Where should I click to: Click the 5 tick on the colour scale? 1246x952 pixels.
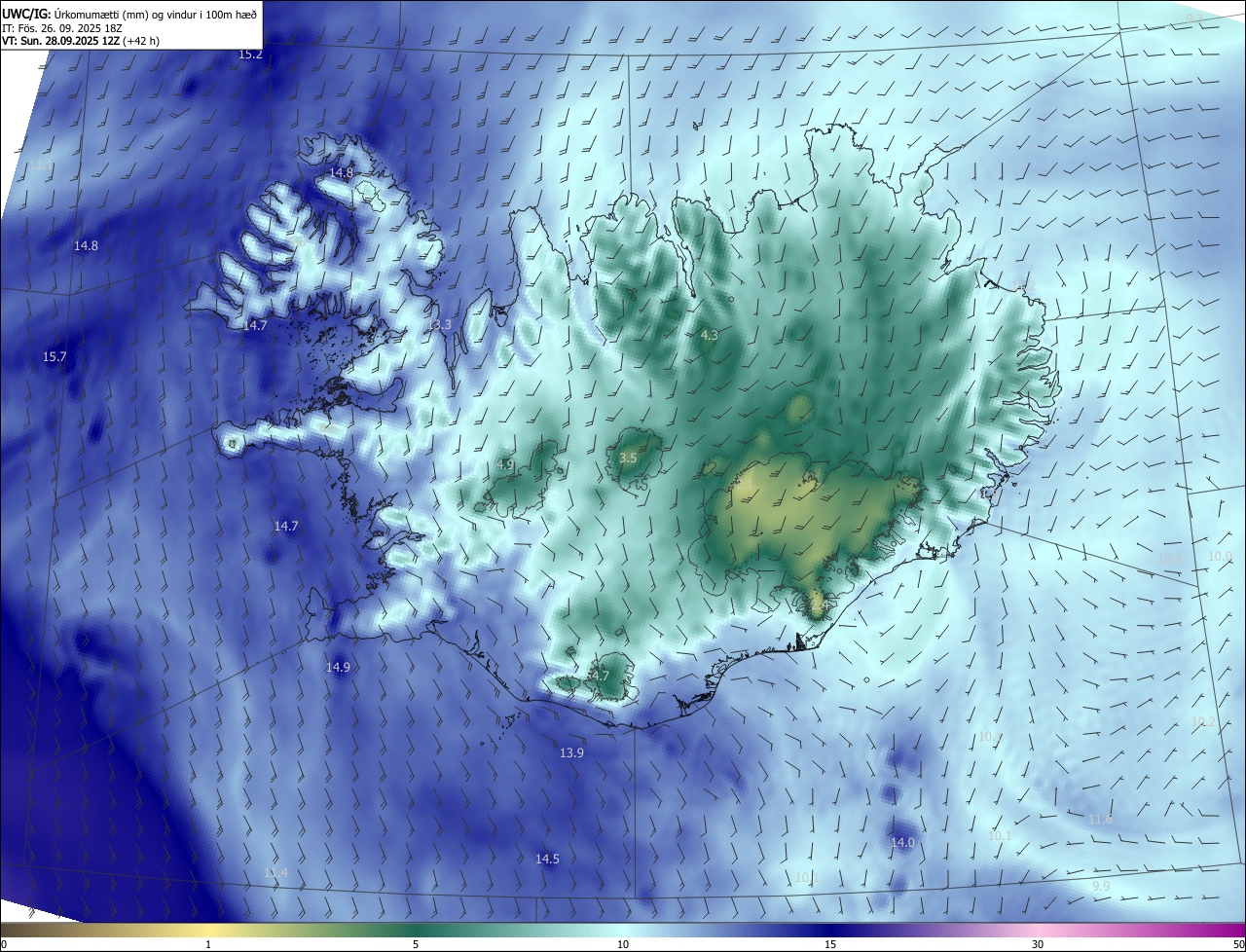(x=416, y=944)
